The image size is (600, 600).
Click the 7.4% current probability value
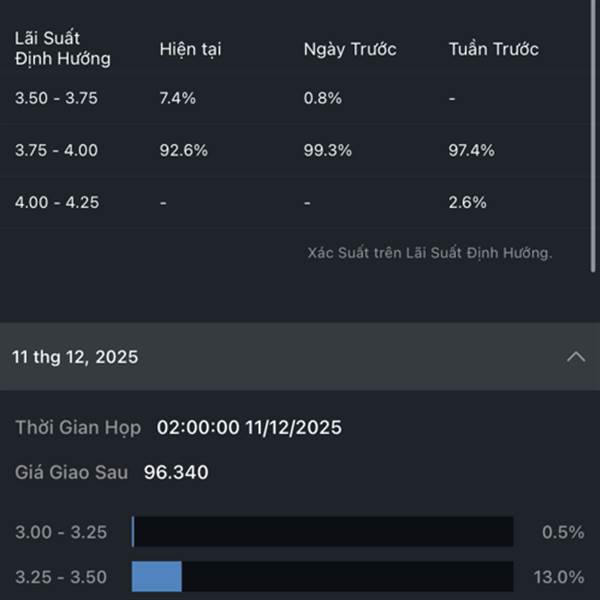178,98
